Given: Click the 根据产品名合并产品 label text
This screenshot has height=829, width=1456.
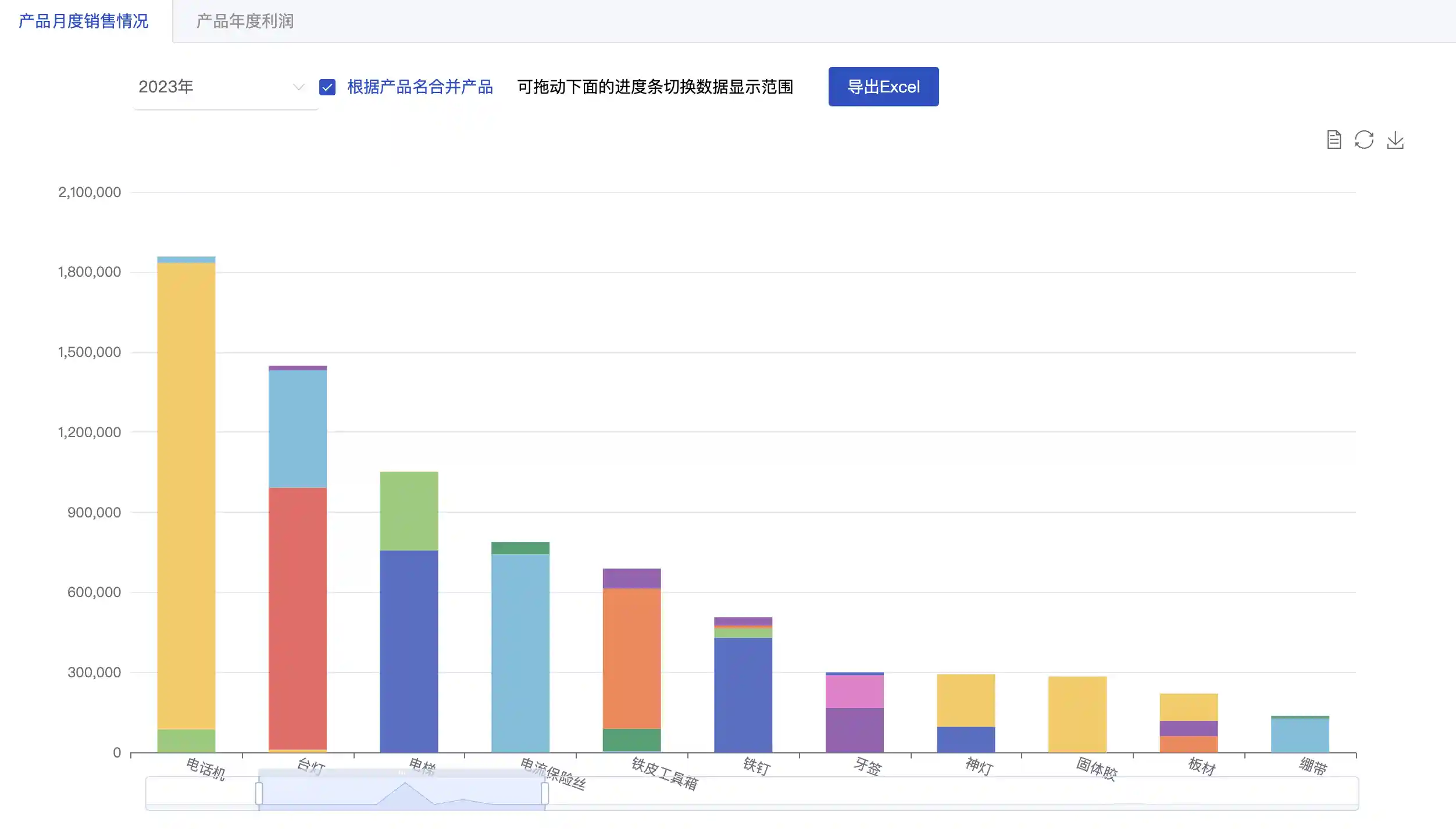Looking at the screenshot, I should (420, 87).
